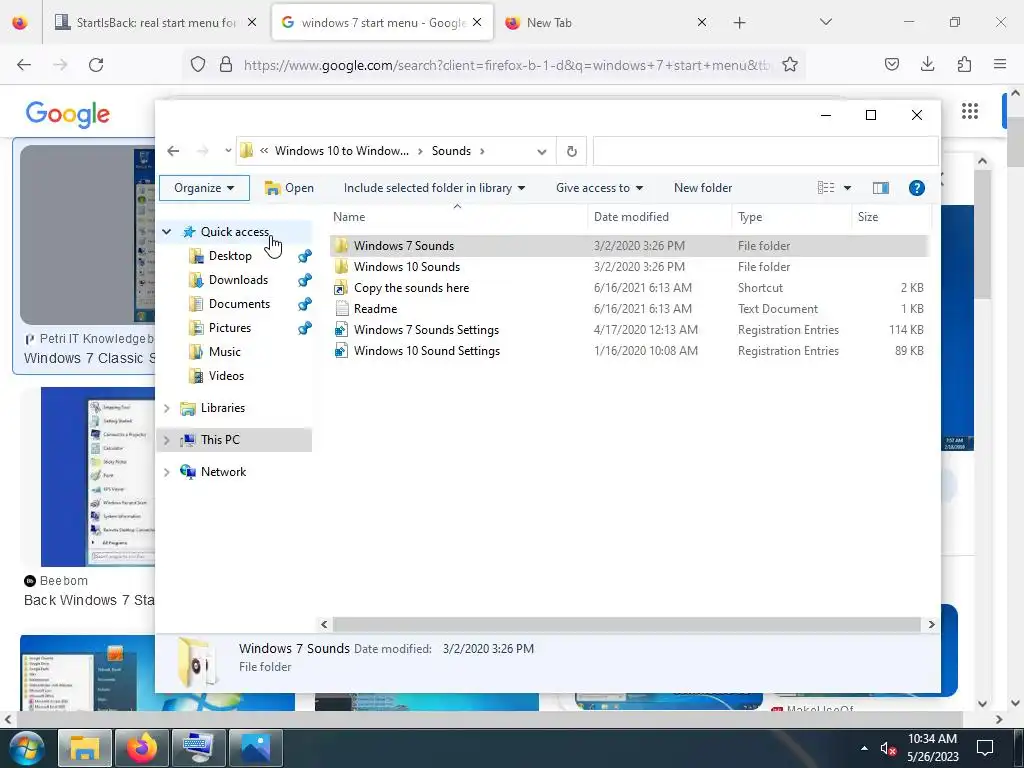Sort by Date modified column
Screen dimensions: 1024x768
click(x=660, y=217)
